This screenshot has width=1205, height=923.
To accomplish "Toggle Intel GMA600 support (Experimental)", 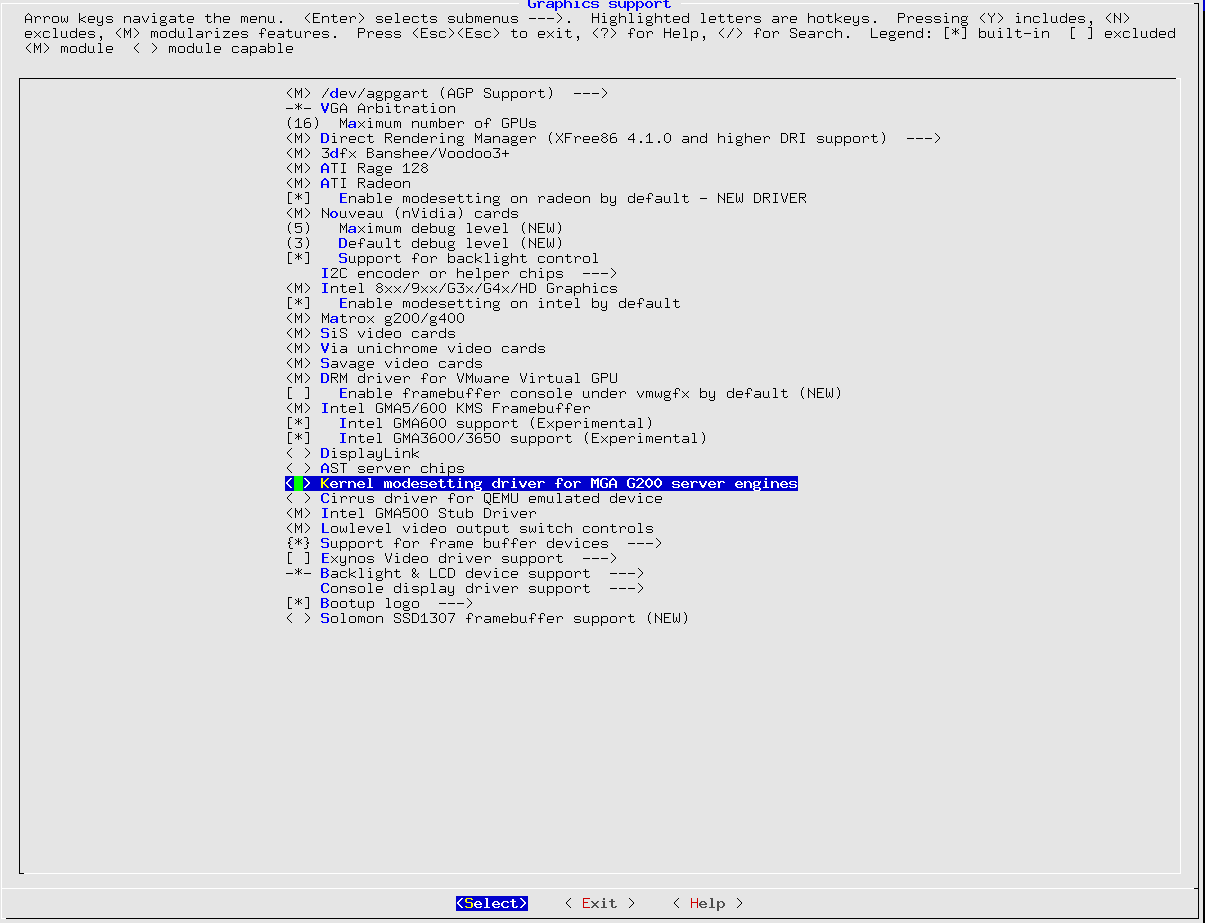I will pyautogui.click(x=469, y=423).
